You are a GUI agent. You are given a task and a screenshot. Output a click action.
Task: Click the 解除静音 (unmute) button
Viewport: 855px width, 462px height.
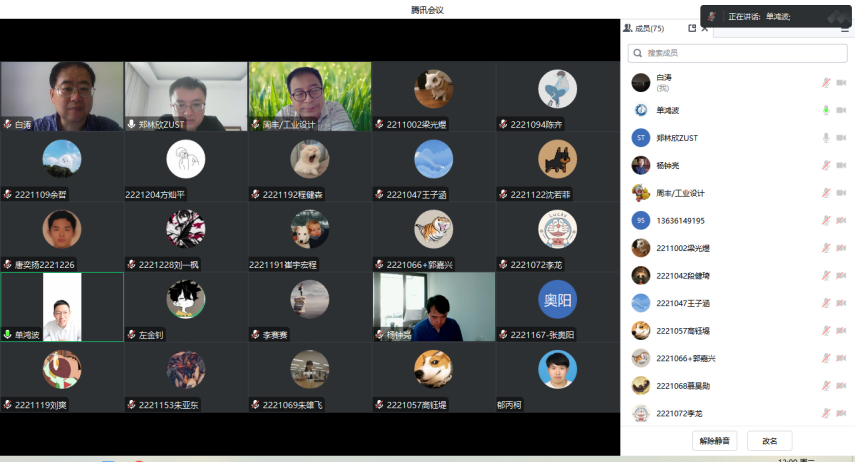click(x=714, y=440)
